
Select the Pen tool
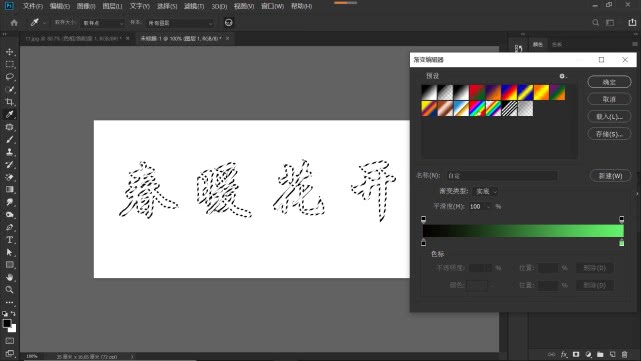(9, 227)
